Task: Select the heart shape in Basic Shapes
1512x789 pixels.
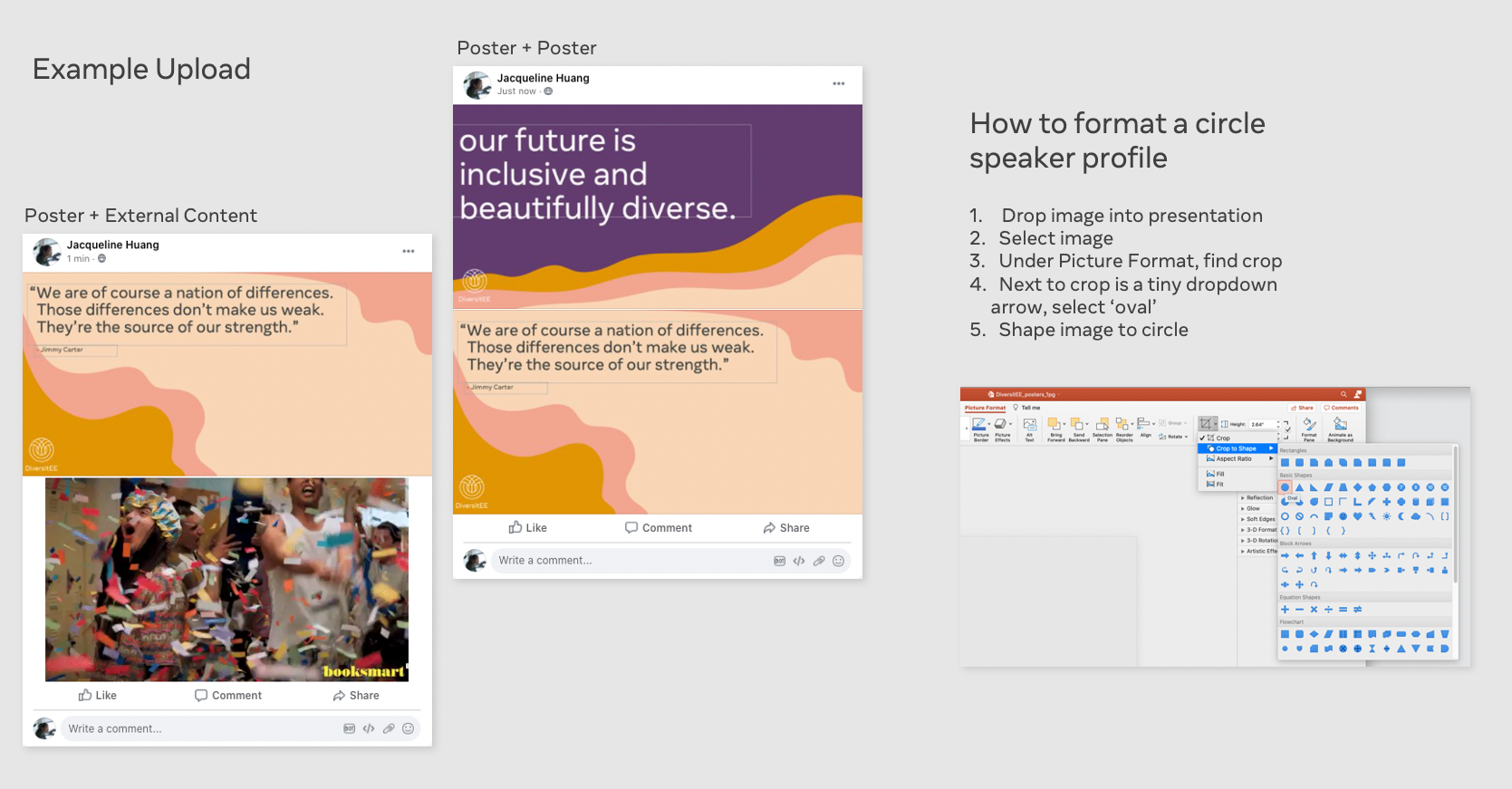Action: click(x=1357, y=516)
